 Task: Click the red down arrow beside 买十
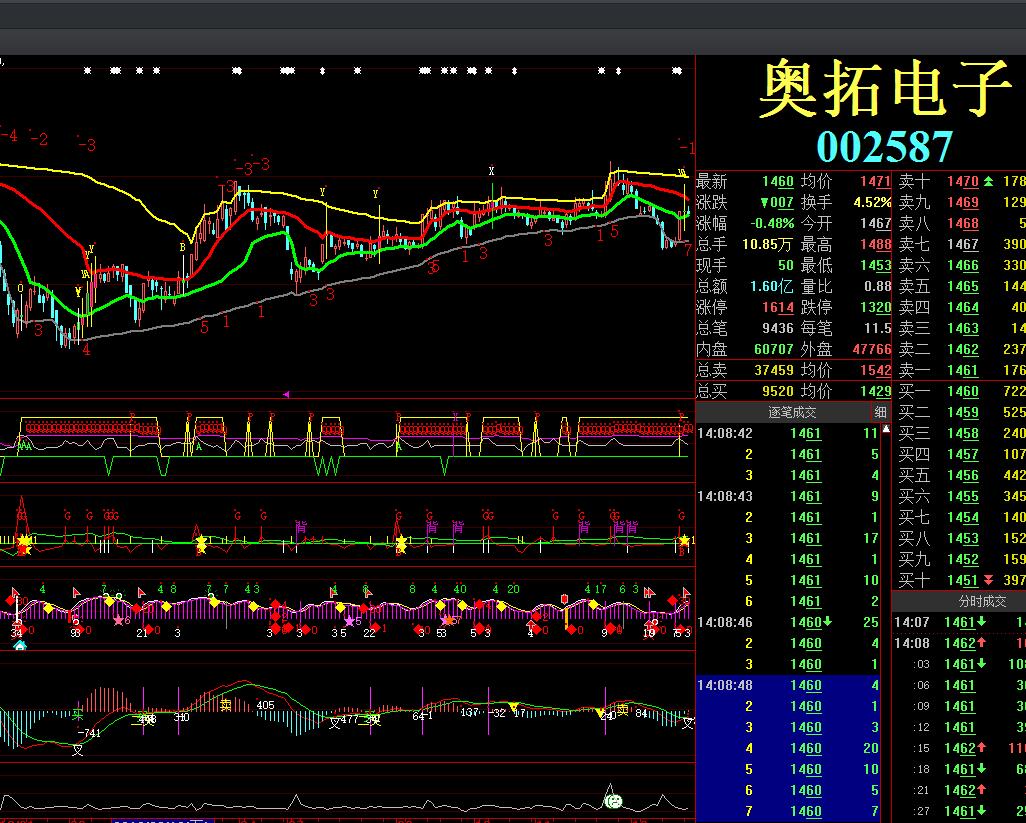click(988, 580)
